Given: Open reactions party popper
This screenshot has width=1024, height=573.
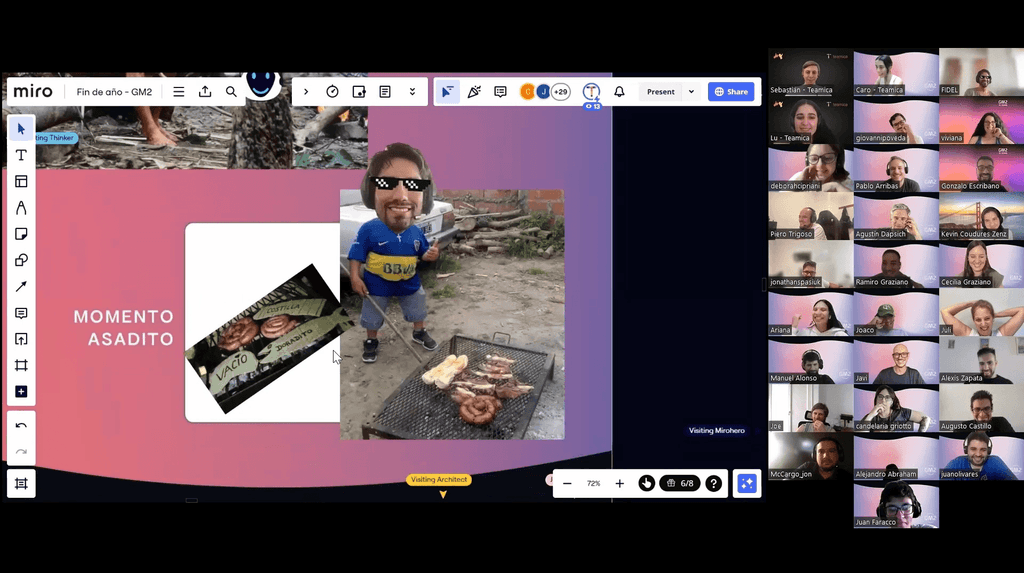Looking at the screenshot, I should (474, 91).
